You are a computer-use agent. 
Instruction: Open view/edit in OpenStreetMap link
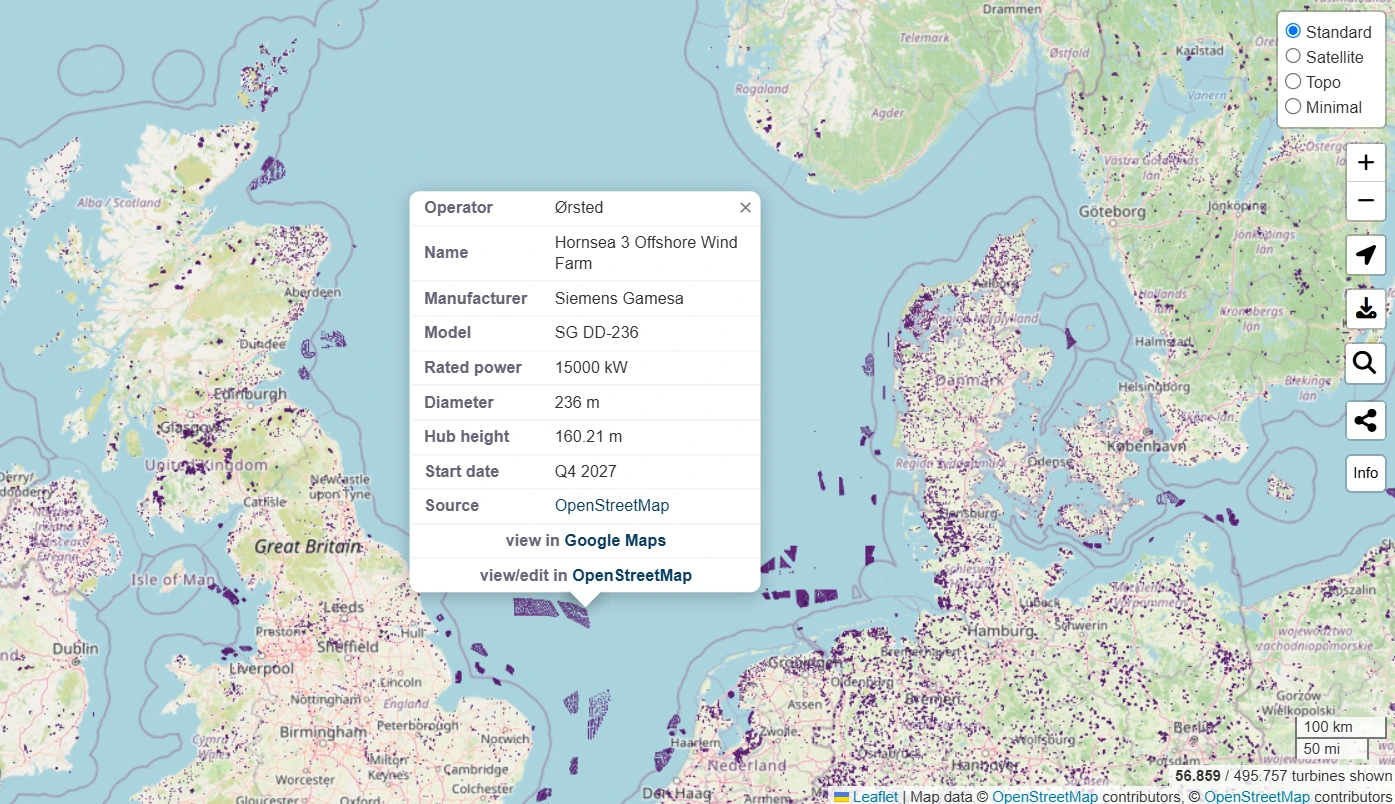click(x=632, y=575)
